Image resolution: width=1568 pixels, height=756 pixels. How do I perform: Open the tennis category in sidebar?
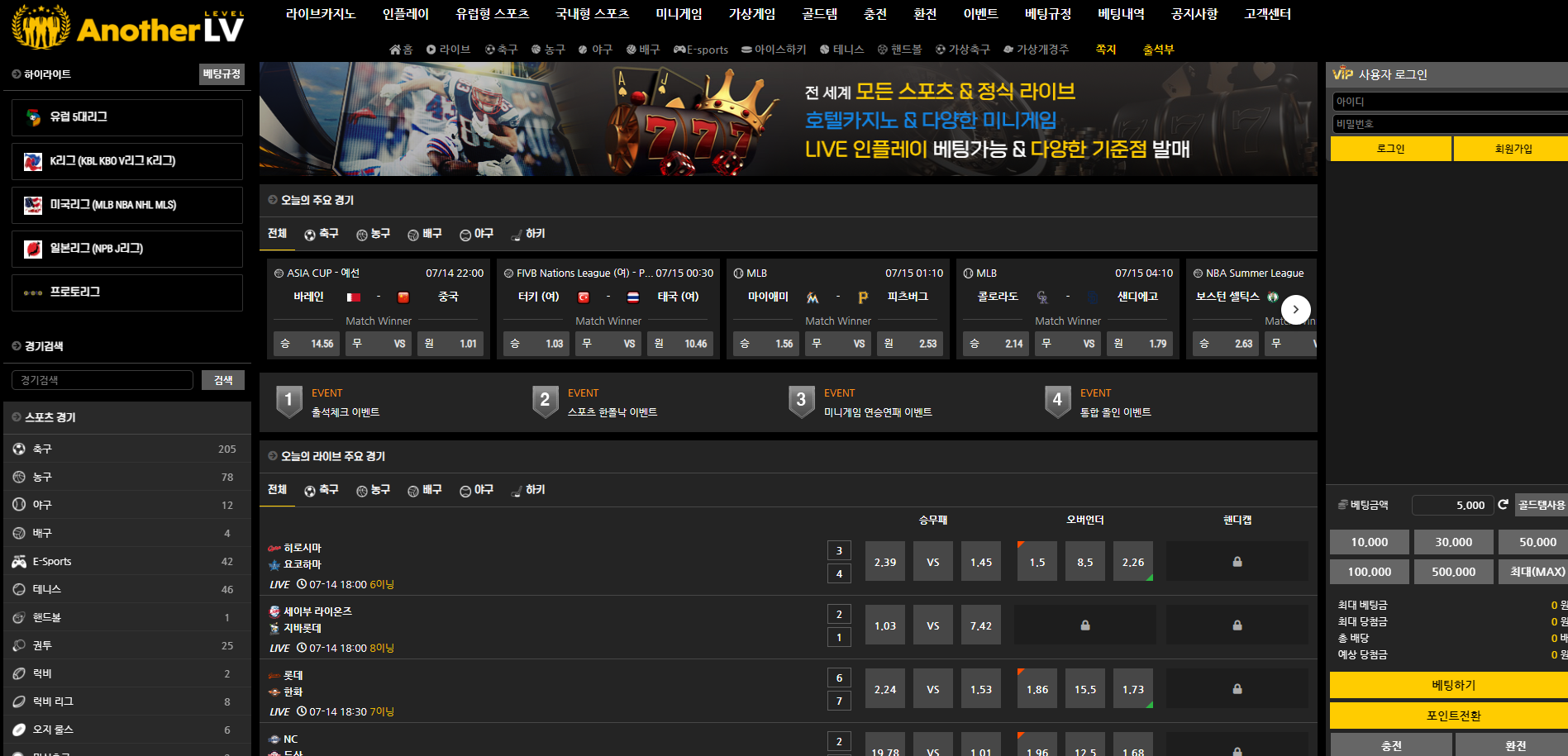pos(127,589)
